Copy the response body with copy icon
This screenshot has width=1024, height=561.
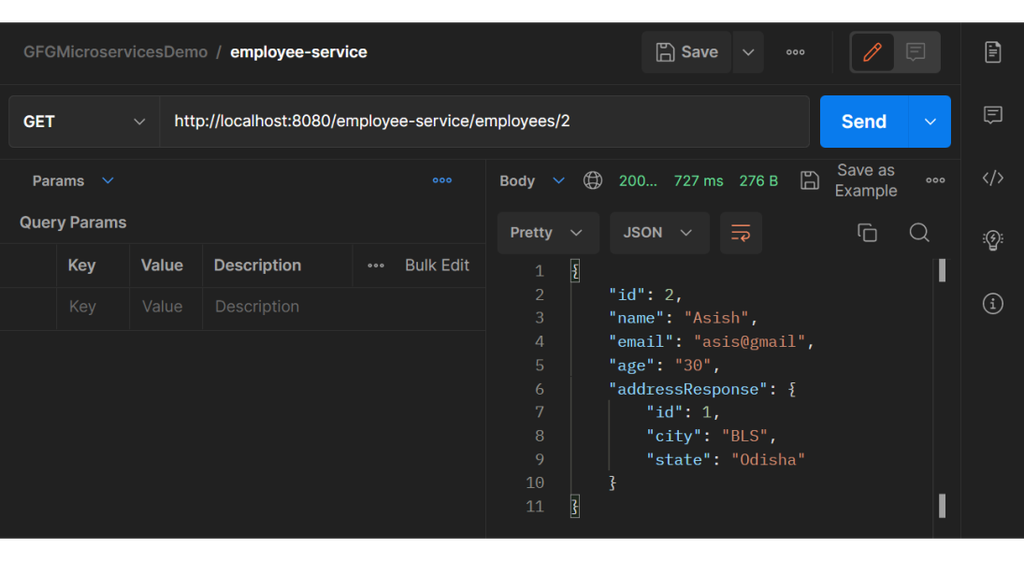[867, 233]
